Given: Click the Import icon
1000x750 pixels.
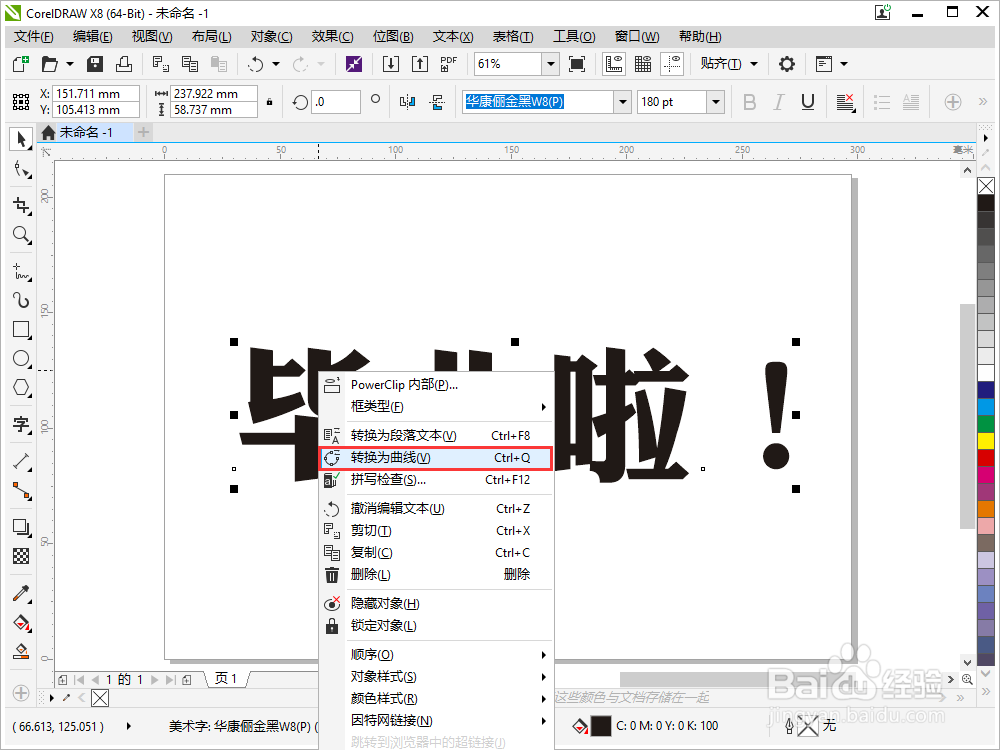Looking at the screenshot, I should [x=390, y=64].
